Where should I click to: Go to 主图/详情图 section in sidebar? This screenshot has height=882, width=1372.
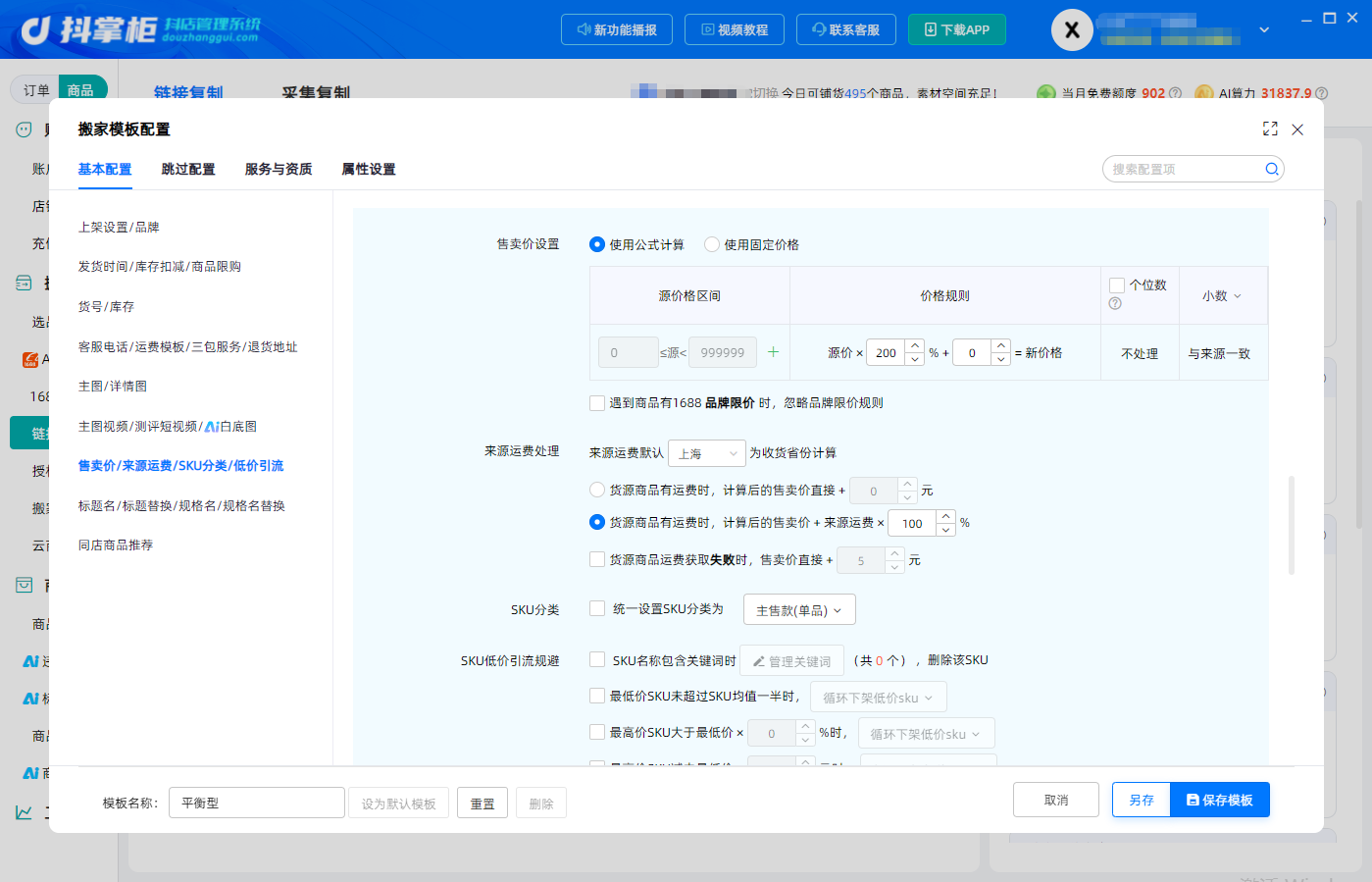113,387
